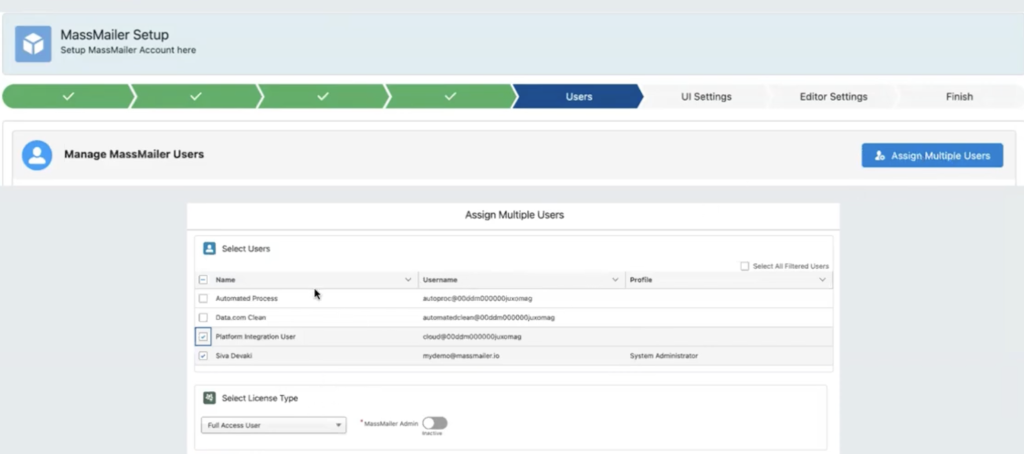Open the Profile column filter chevron
This screenshot has height=454, width=1024.
pyautogui.click(x=822, y=280)
